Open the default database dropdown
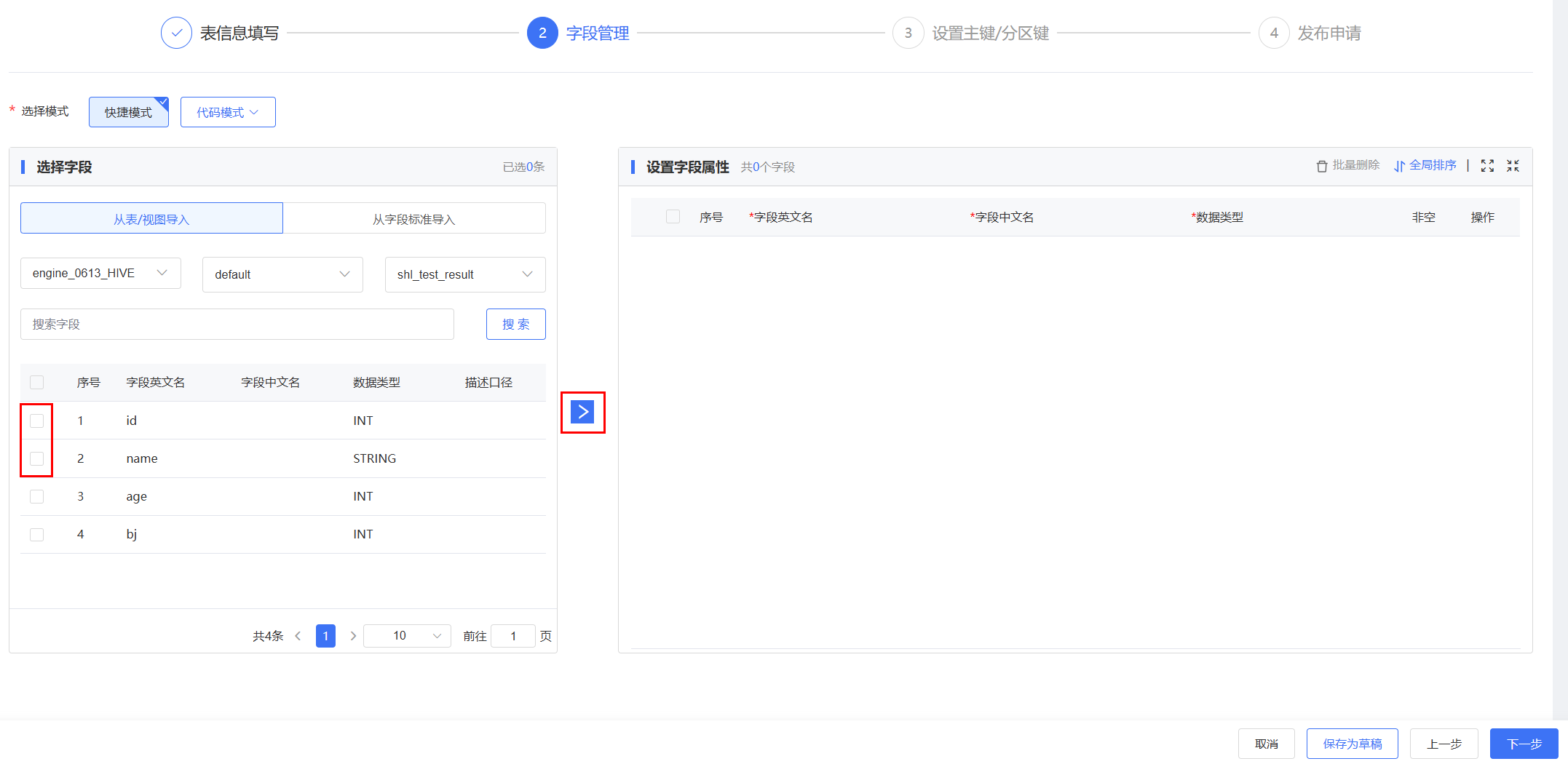 [x=282, y=274]
